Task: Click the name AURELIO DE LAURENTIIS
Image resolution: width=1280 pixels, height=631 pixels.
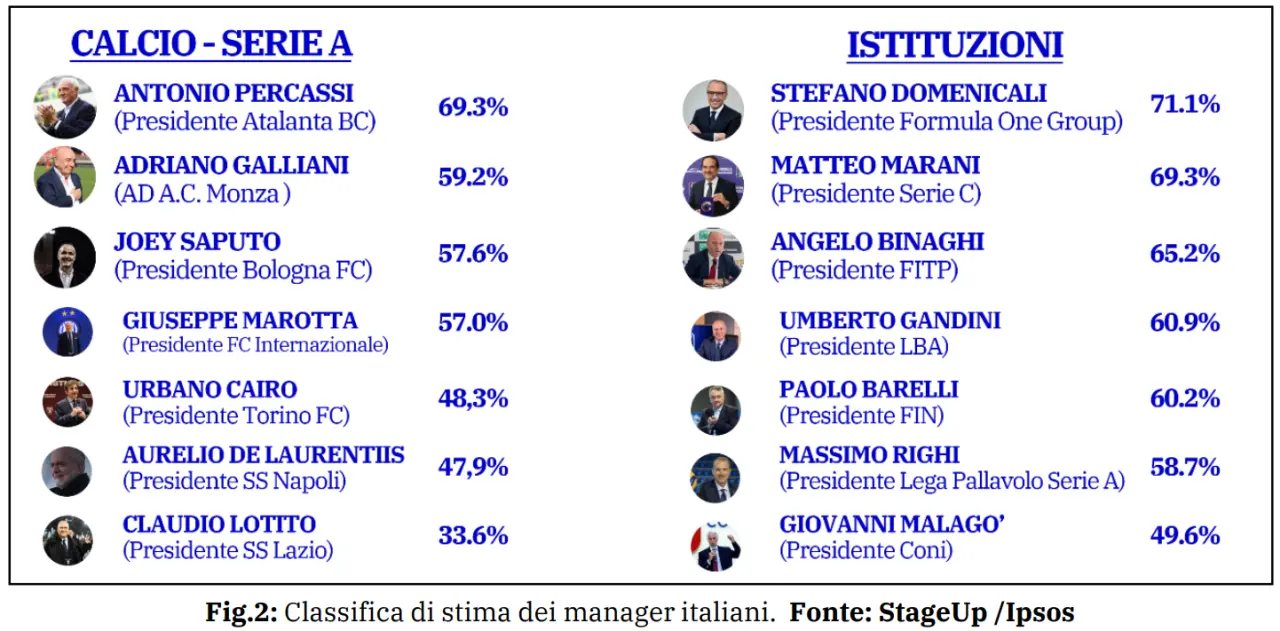Action: coord(263,455)
